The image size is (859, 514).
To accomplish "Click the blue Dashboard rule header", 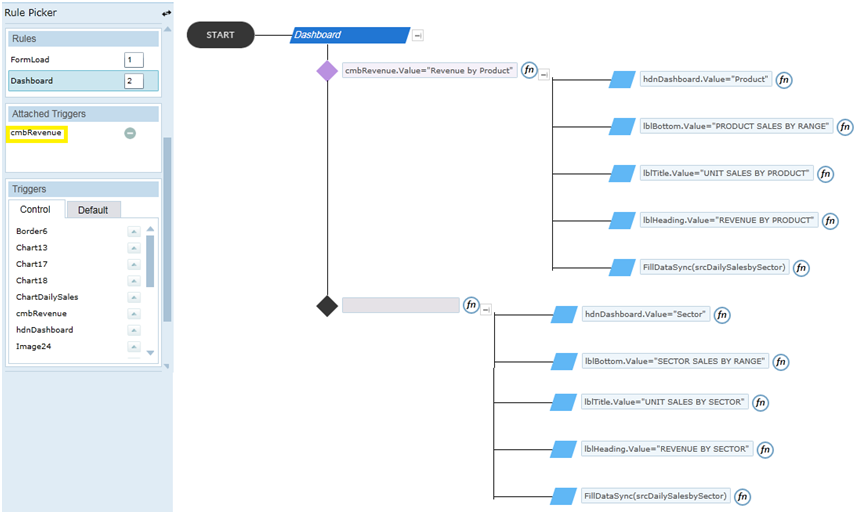I will point(350,35).
